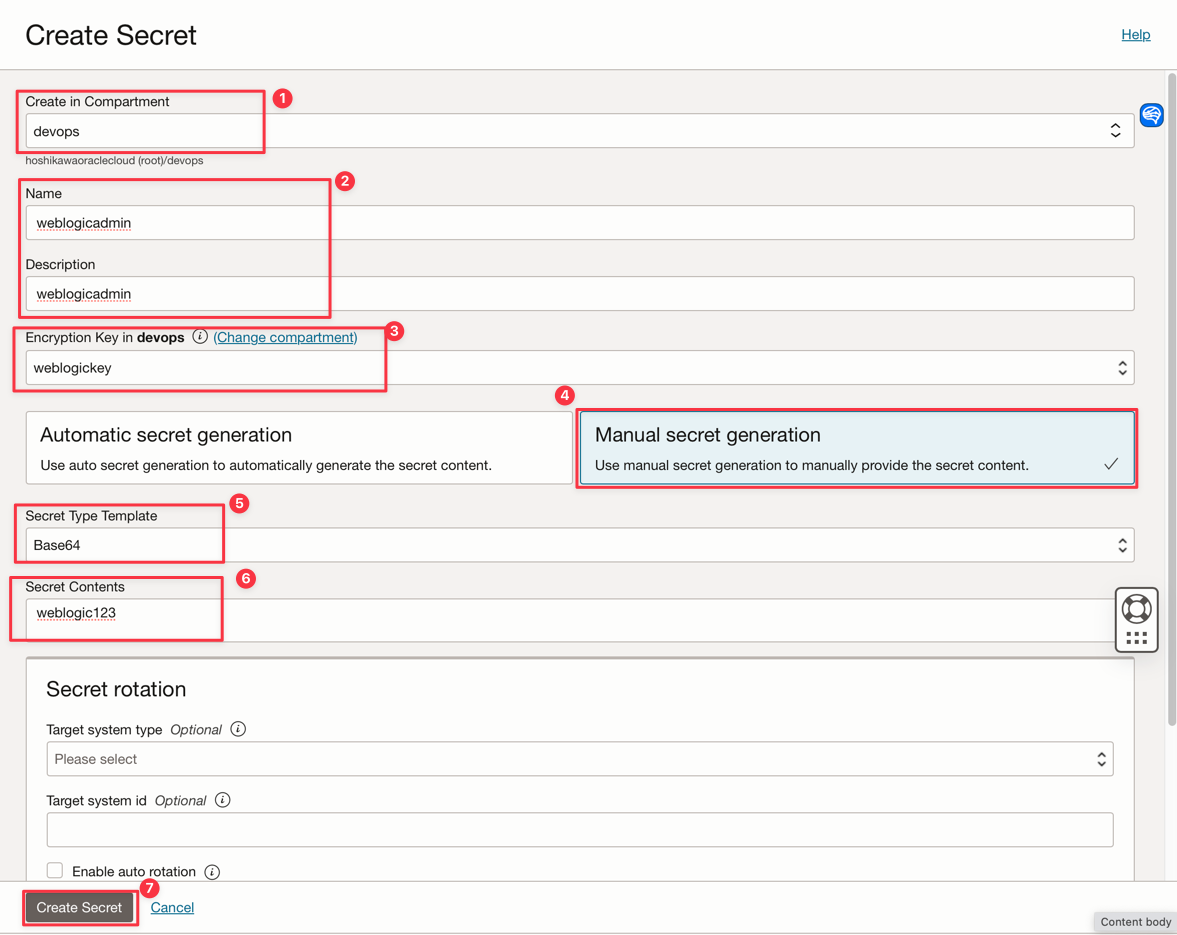Open the Secret Type Template dropdown
The image size is (1177, 935).
point(580,545)
